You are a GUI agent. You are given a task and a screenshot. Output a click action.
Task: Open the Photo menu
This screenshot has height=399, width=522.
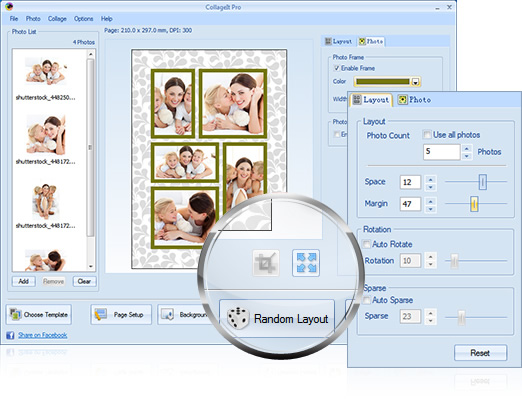pyautogui.click(x=33, y=19)
